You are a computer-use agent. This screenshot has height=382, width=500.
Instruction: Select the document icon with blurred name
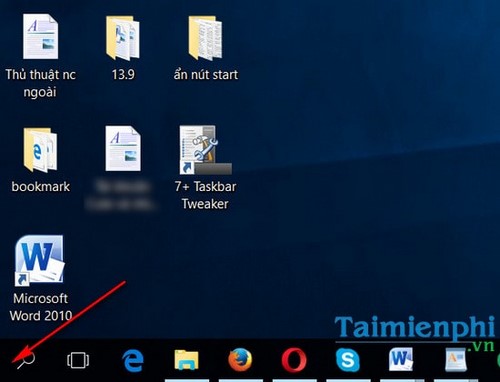[123, 149]
